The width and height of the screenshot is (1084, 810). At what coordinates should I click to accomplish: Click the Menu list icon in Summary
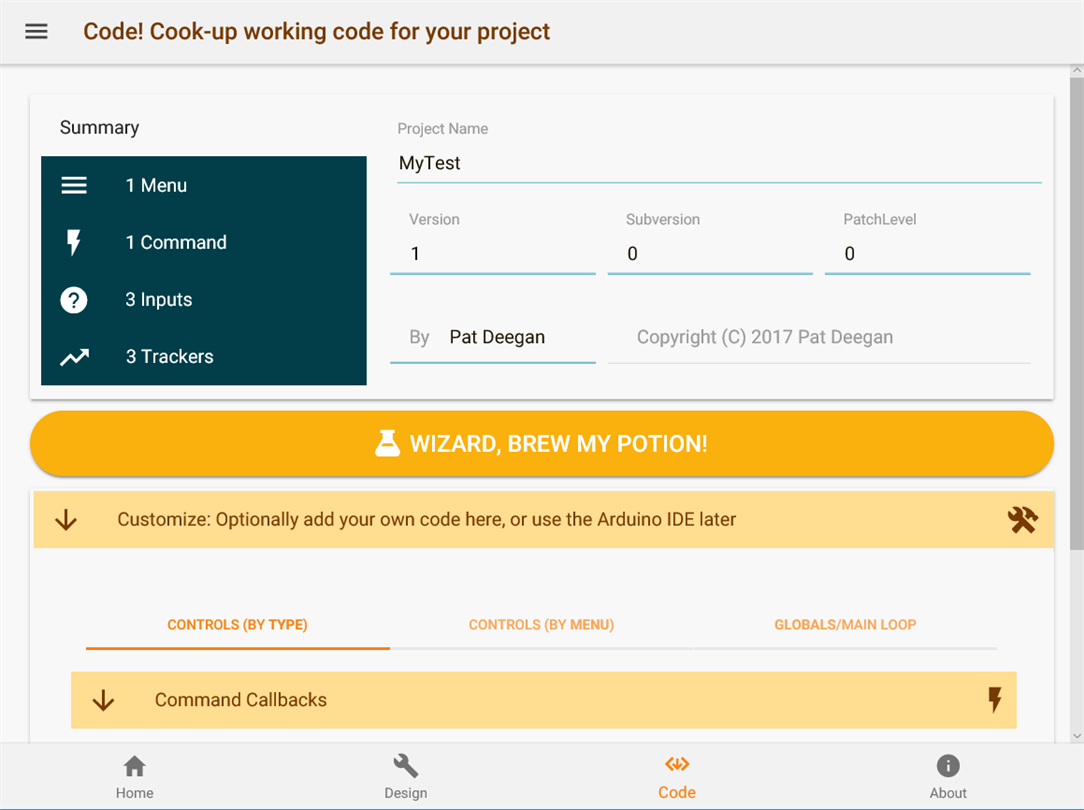pyautogui.click(x=74, y=186)
